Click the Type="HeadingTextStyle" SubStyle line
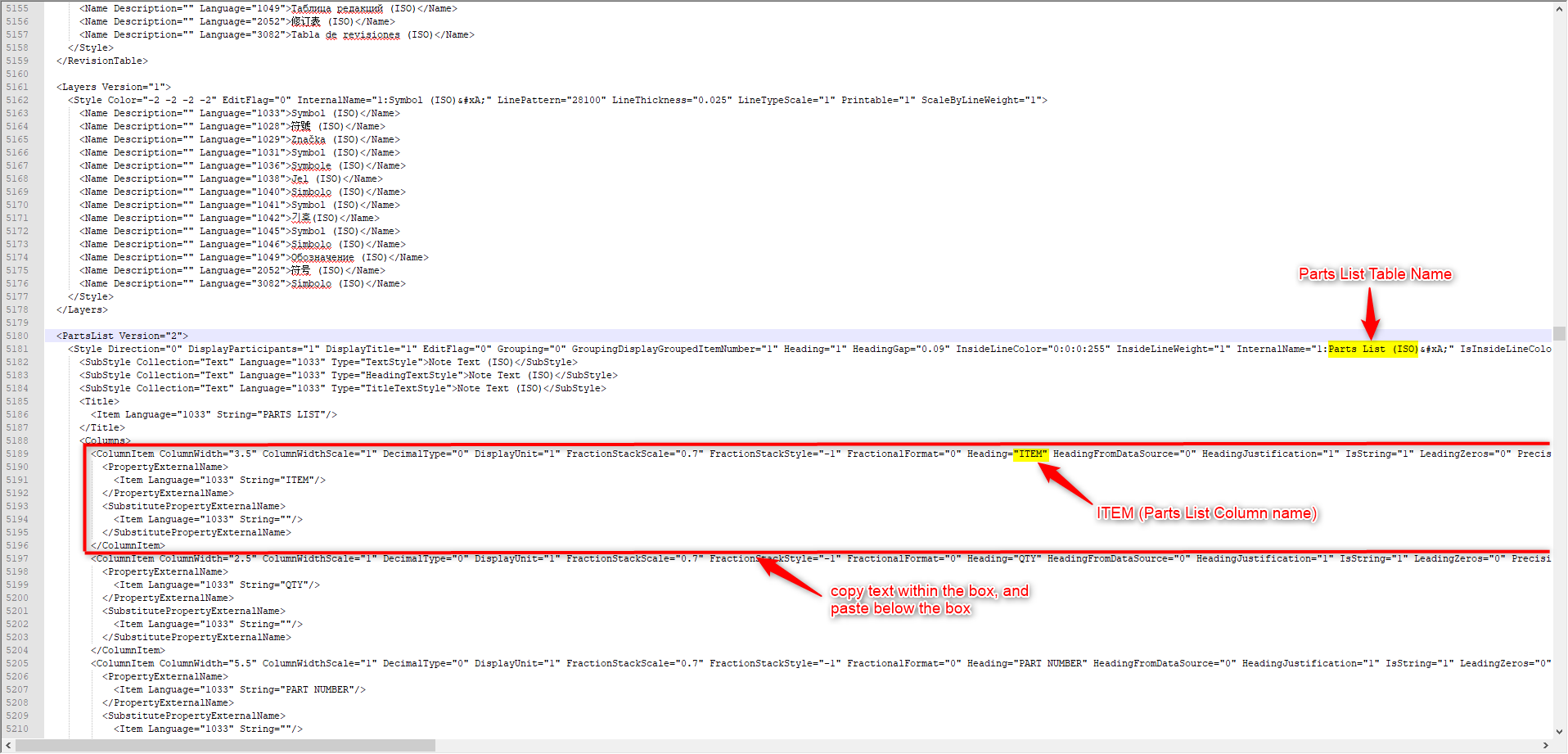Screen dimensions: 1568x754 pyautogui.click(x=349, y=375)
